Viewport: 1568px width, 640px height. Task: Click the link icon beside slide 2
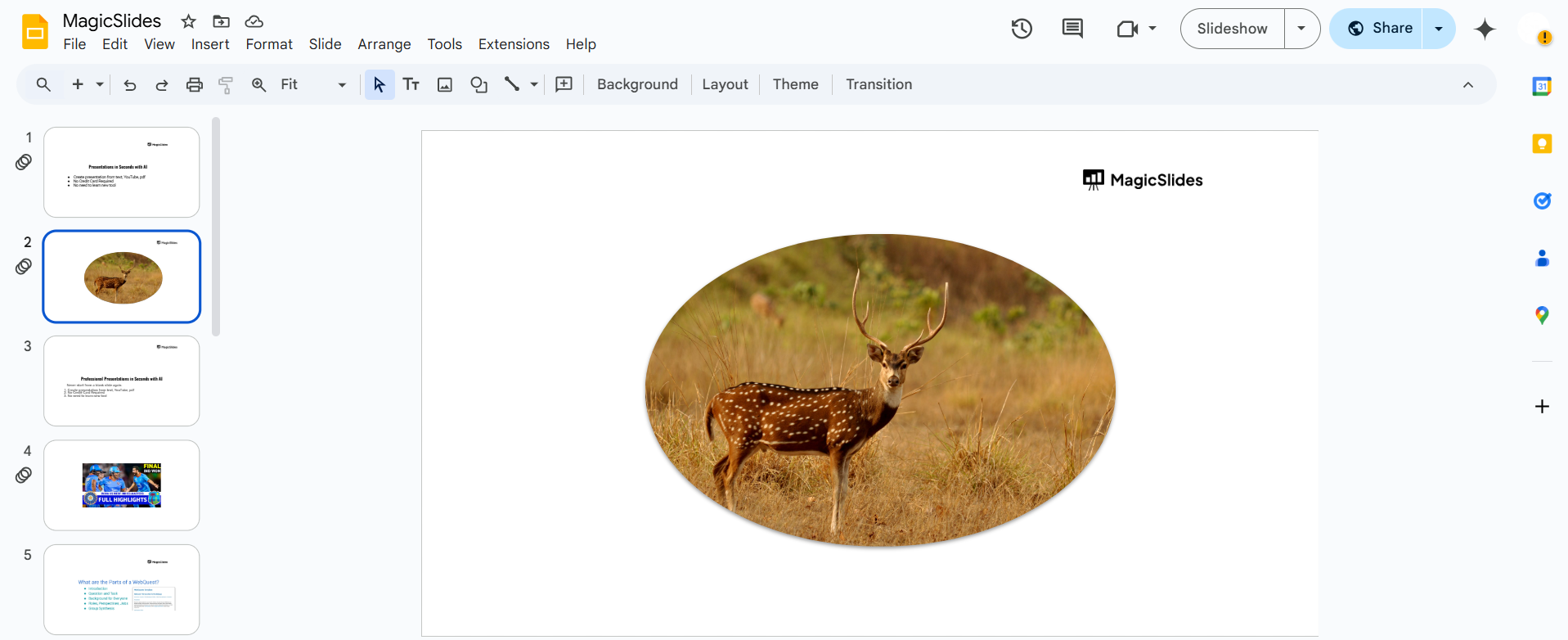pyautogui.click(x=24, y=266)
